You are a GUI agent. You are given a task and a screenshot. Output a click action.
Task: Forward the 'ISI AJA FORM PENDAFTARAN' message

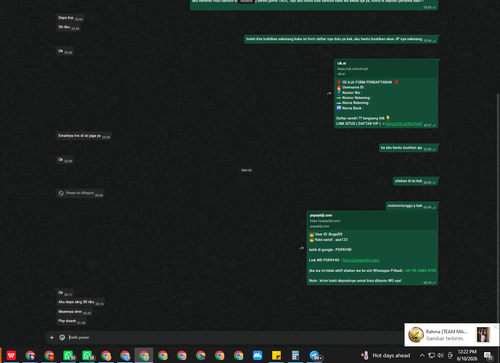pyautogui.click(x=329, y=93)
